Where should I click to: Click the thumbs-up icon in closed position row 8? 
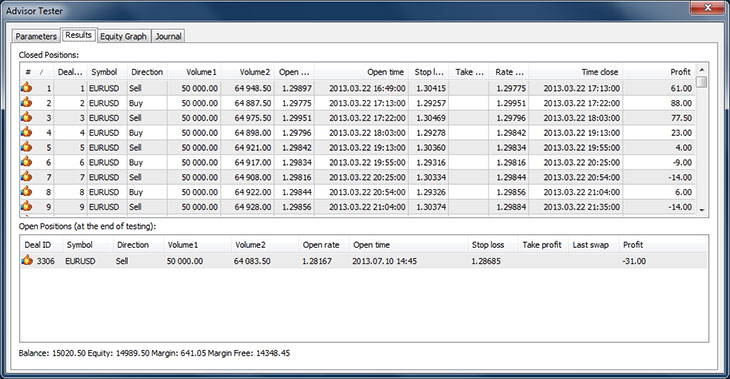click(x=27, y=191)
